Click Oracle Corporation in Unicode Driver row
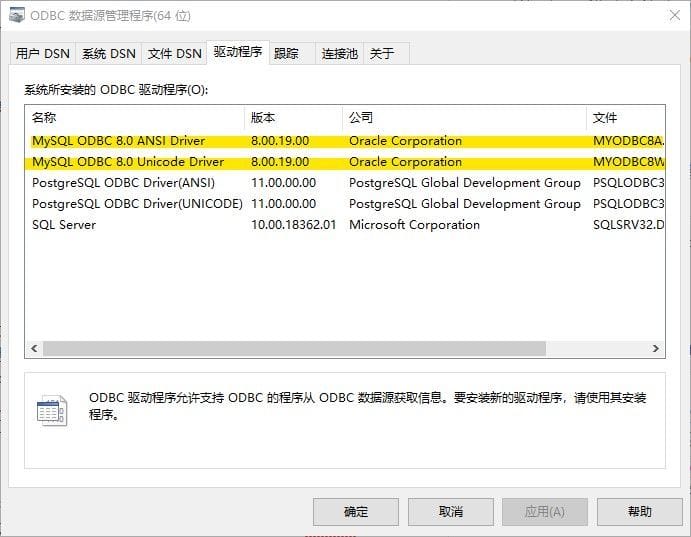691x537 pixels. click(x=405, y=162)
